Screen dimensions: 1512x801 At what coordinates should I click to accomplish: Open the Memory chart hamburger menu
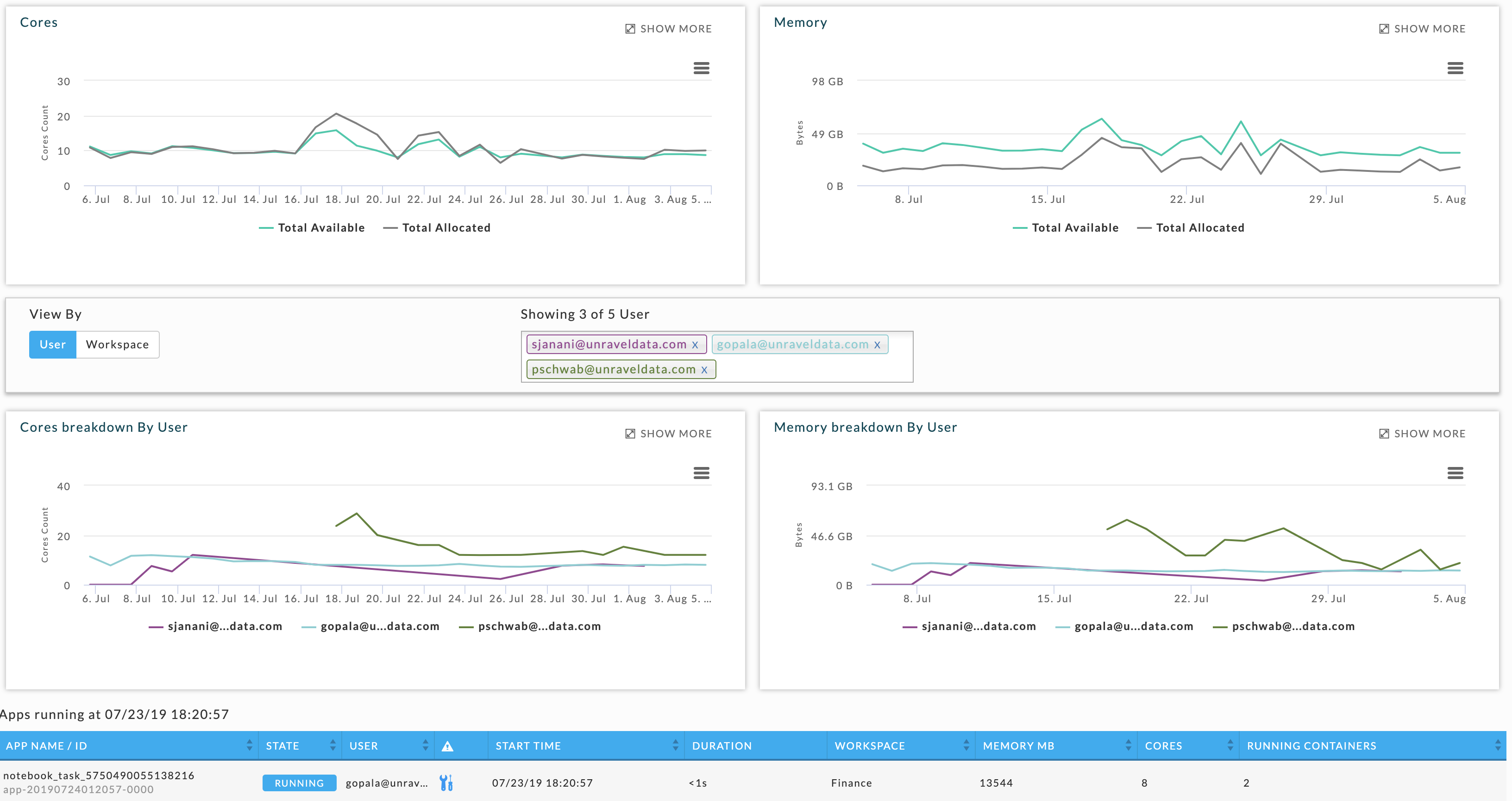click(x=1455, y=68)
